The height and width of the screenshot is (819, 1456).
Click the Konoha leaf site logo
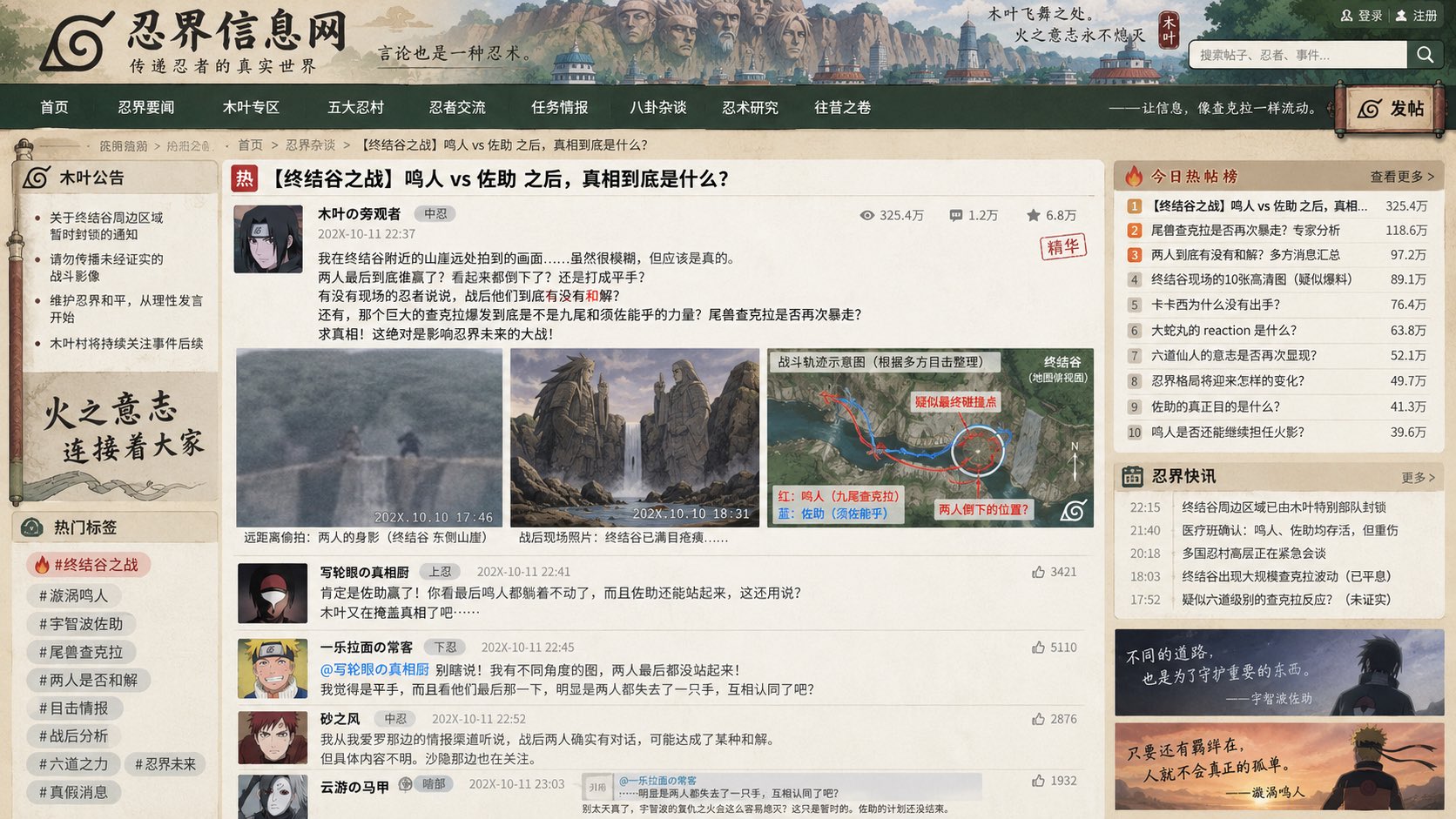click(76, 40)
